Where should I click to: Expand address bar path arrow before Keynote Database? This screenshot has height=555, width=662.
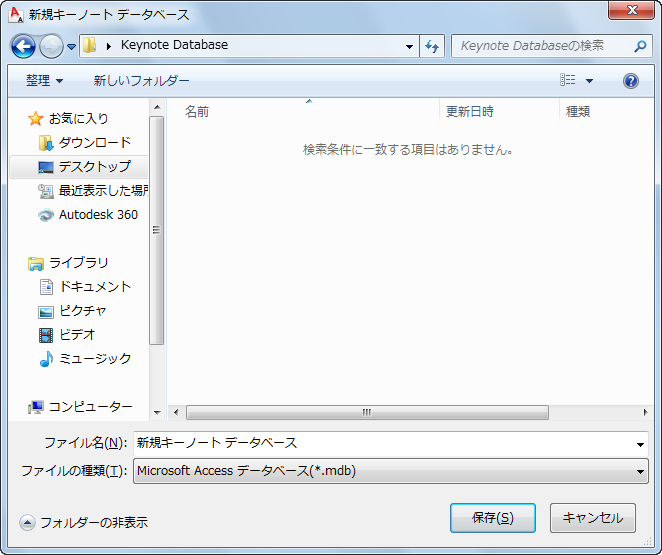click(109, 46)
